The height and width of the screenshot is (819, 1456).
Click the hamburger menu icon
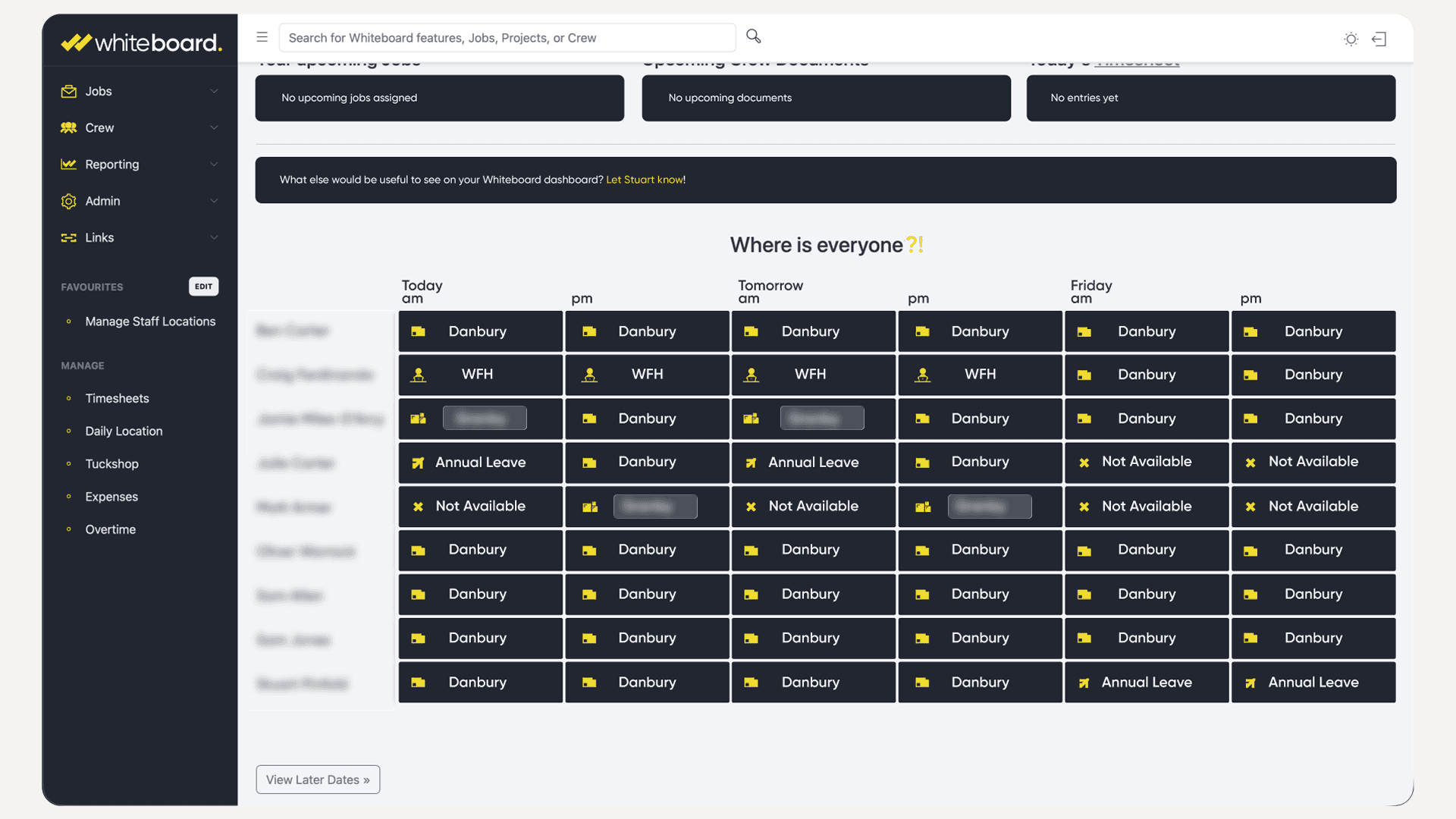pos(262,37)
